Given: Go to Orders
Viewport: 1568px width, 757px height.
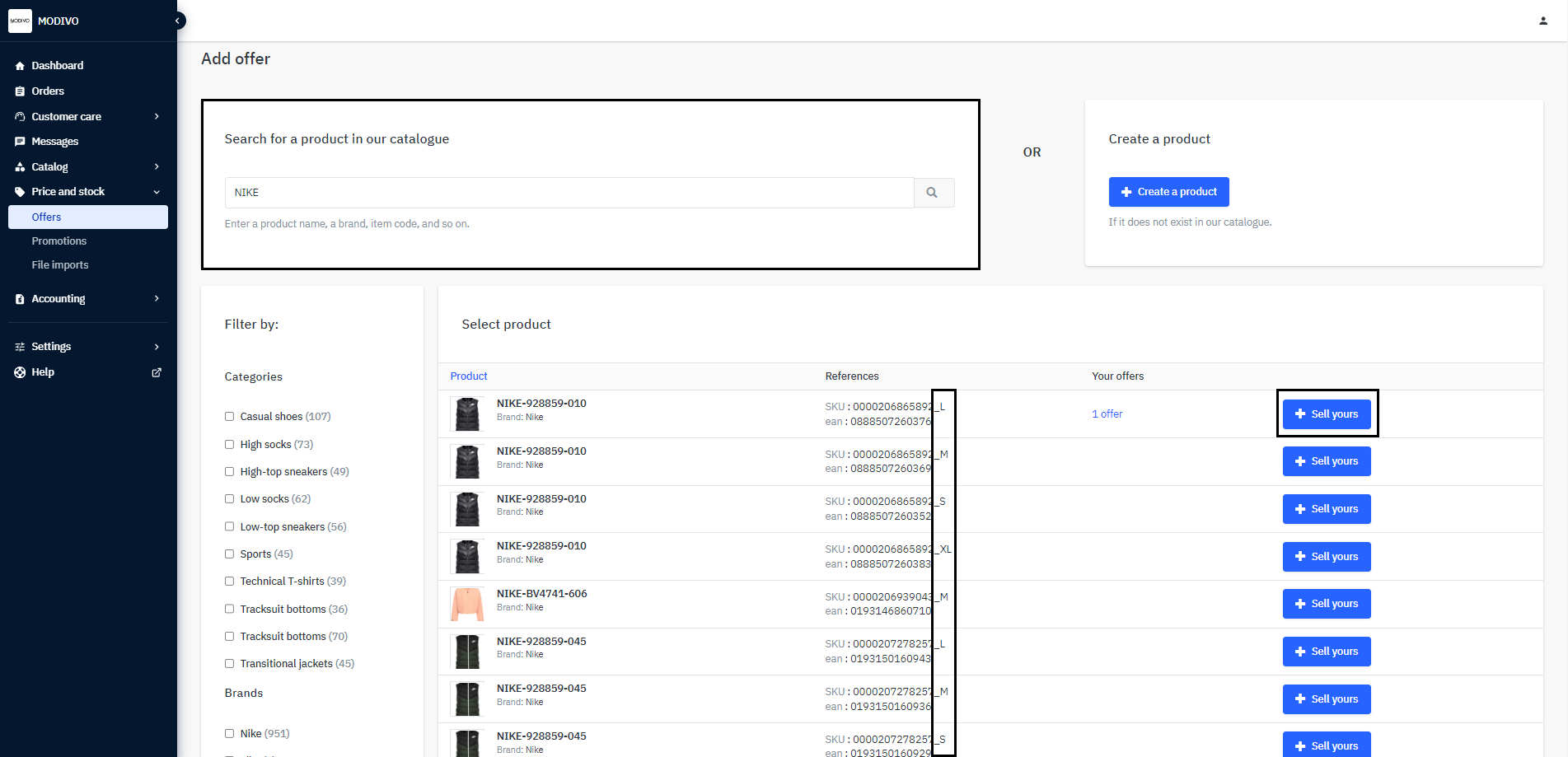Looking at the screenshot, I should 48,91.
